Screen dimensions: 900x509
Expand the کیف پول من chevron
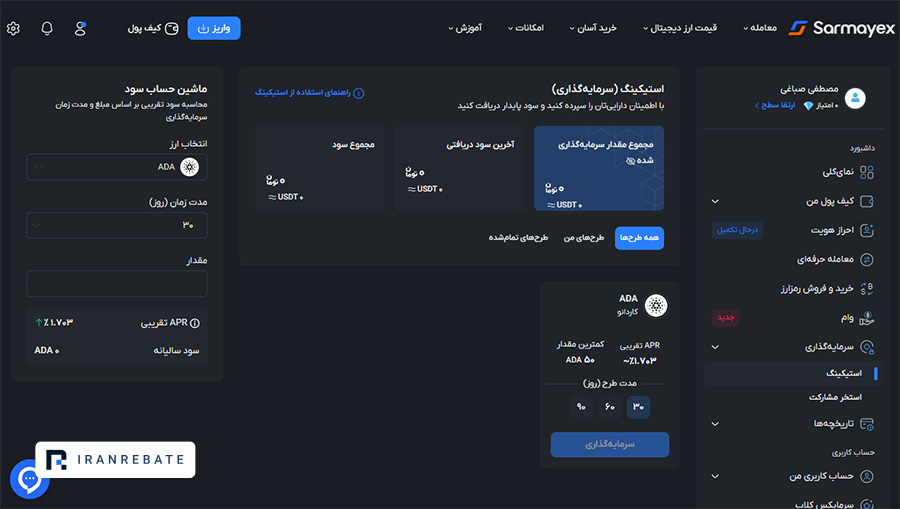coord(715,201)
